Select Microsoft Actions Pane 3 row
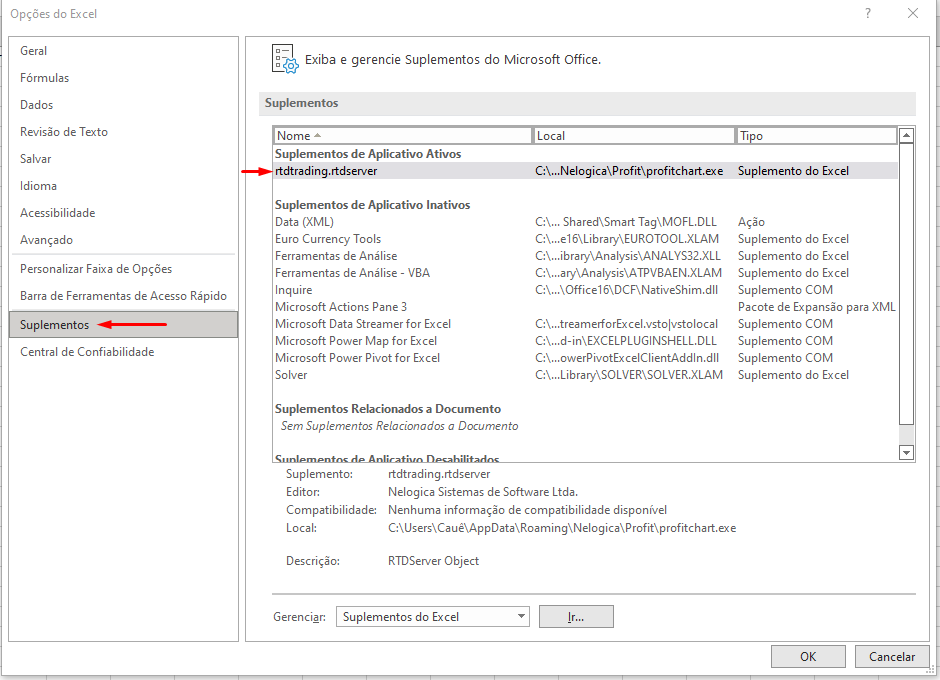The width and height of the screenshot is (940, 680). click(586, 307)
